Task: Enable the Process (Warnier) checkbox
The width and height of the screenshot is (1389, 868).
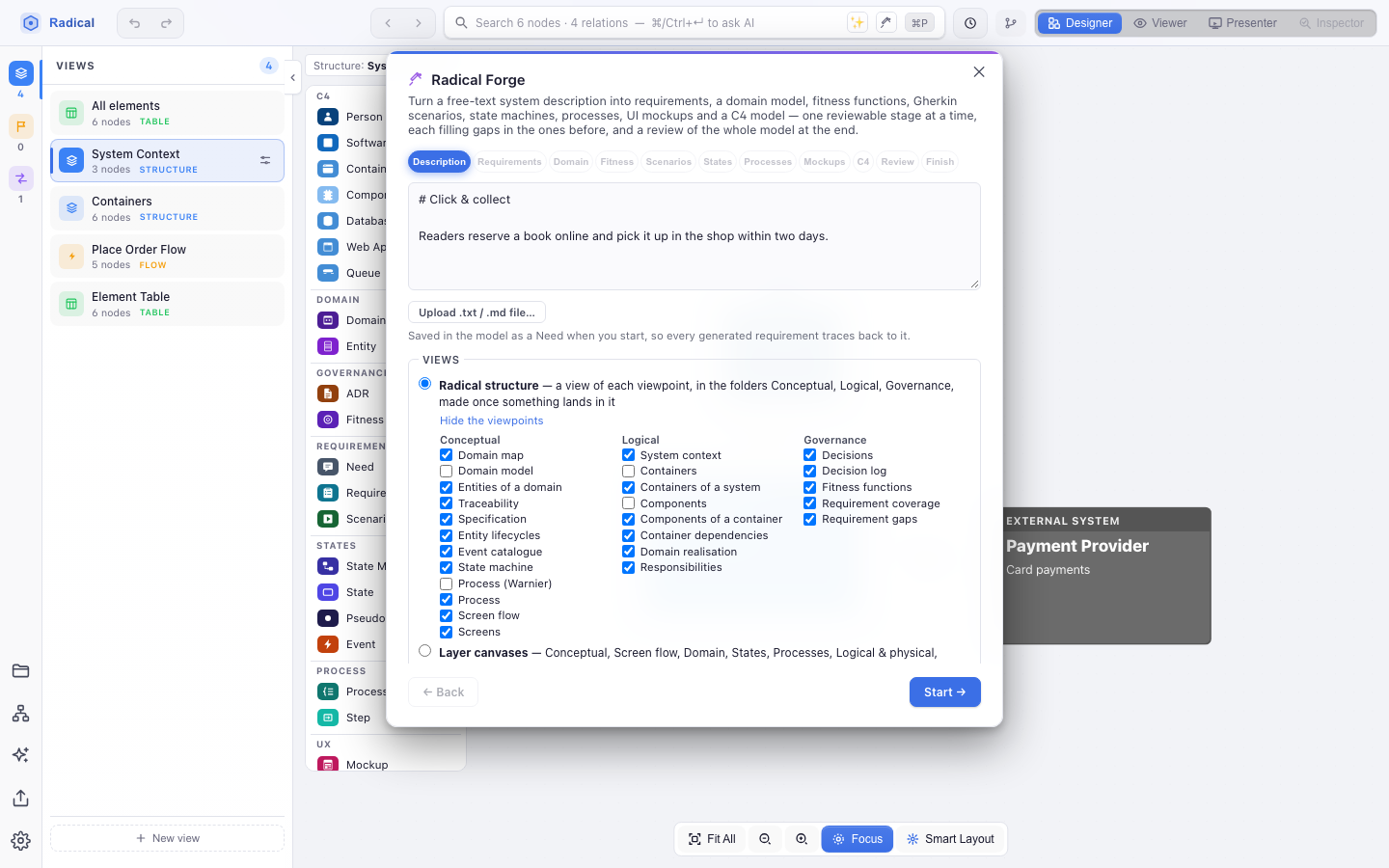Action: coord(446,584)
